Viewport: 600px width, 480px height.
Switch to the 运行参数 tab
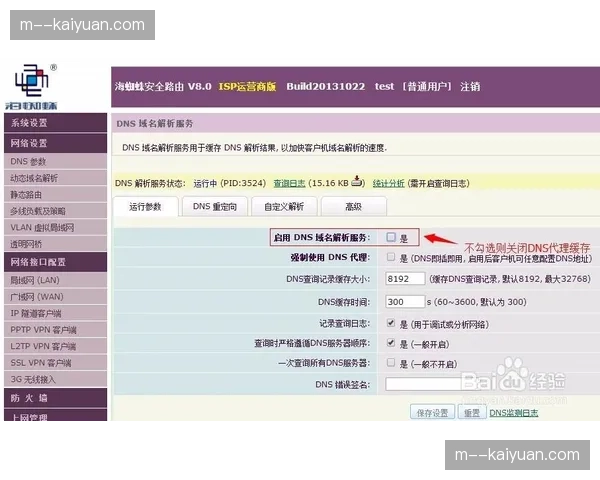pos(145,207)
